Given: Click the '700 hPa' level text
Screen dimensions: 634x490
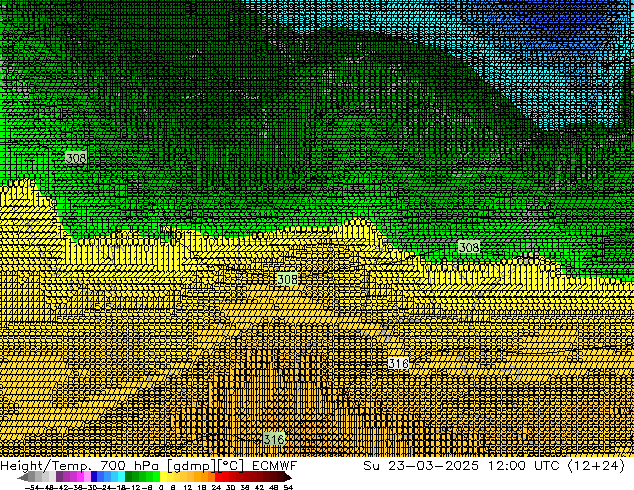Looking at the screenshot, I should point(131,466).
